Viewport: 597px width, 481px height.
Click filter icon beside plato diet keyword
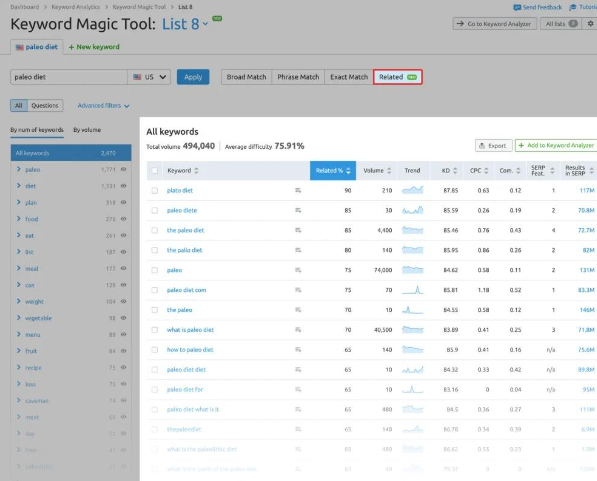[x=298, y=190]
